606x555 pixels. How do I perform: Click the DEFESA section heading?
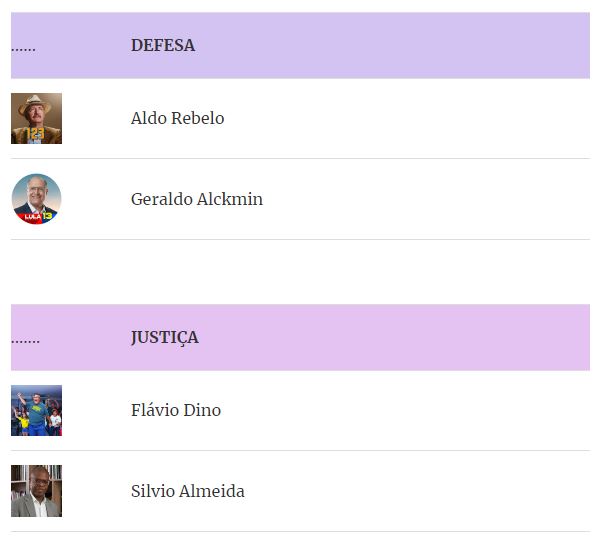[163, 46]
